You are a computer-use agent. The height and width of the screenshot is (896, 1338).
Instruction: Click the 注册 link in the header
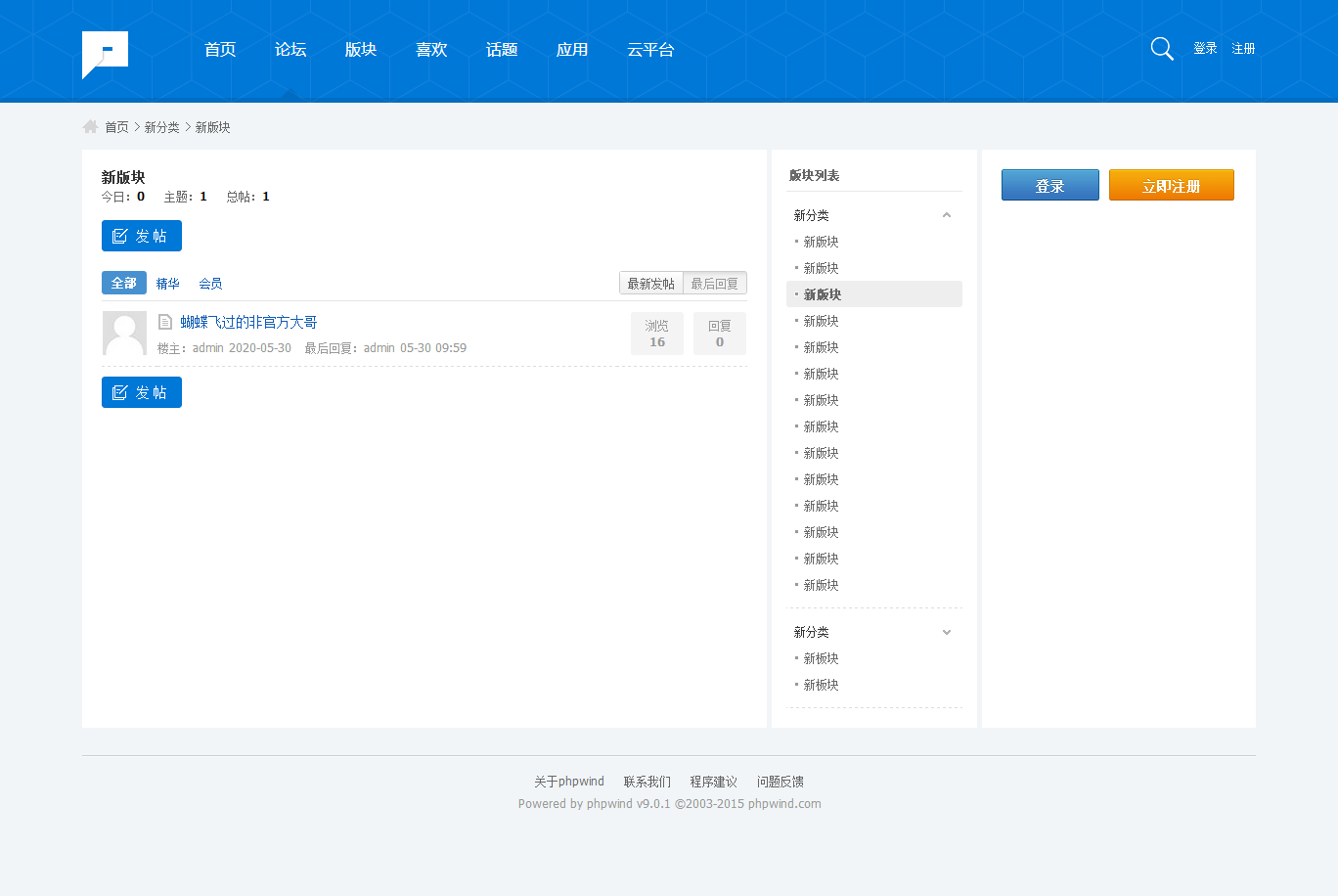pos(1243,49)
